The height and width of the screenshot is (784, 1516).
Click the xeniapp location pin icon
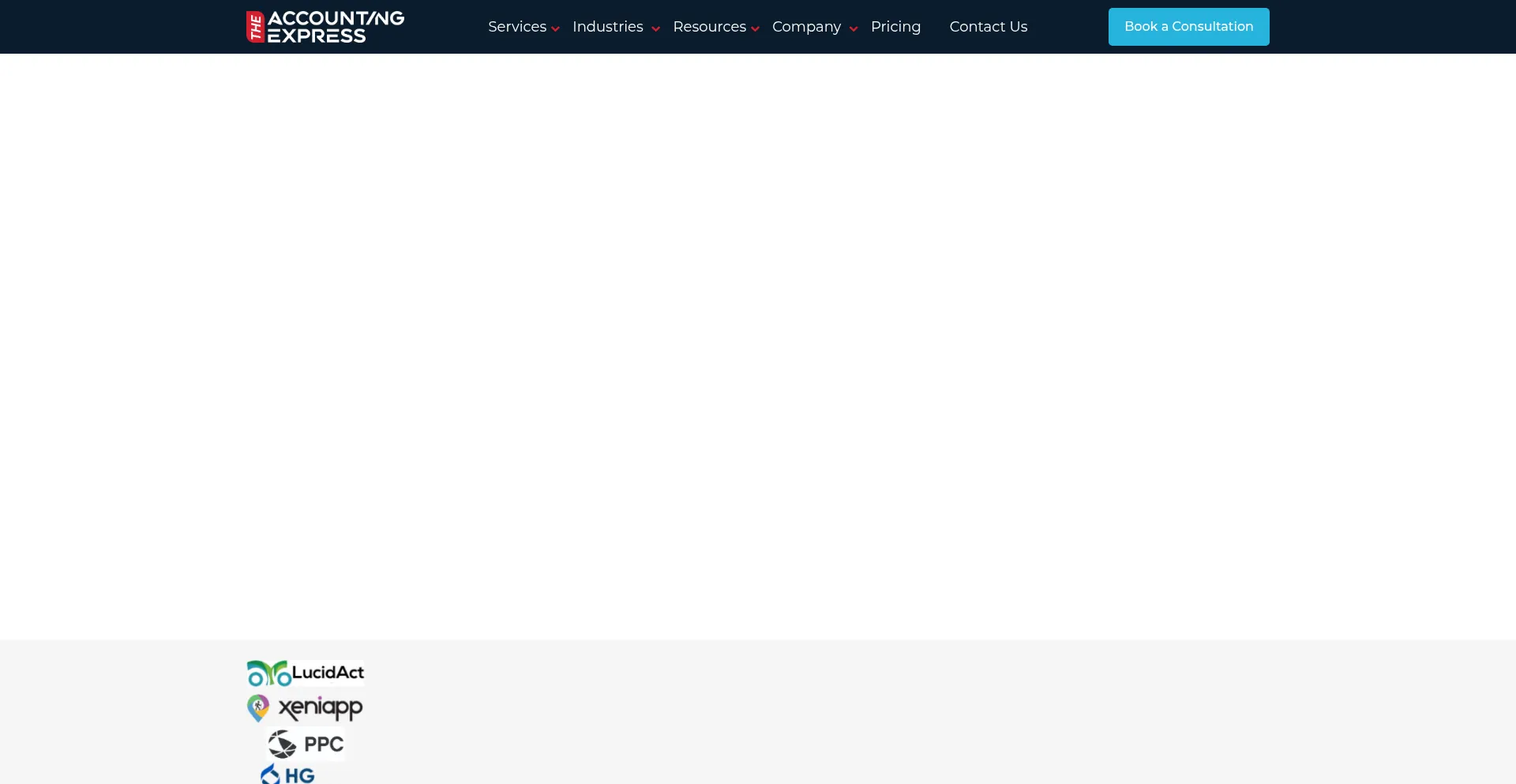[258, 708]
